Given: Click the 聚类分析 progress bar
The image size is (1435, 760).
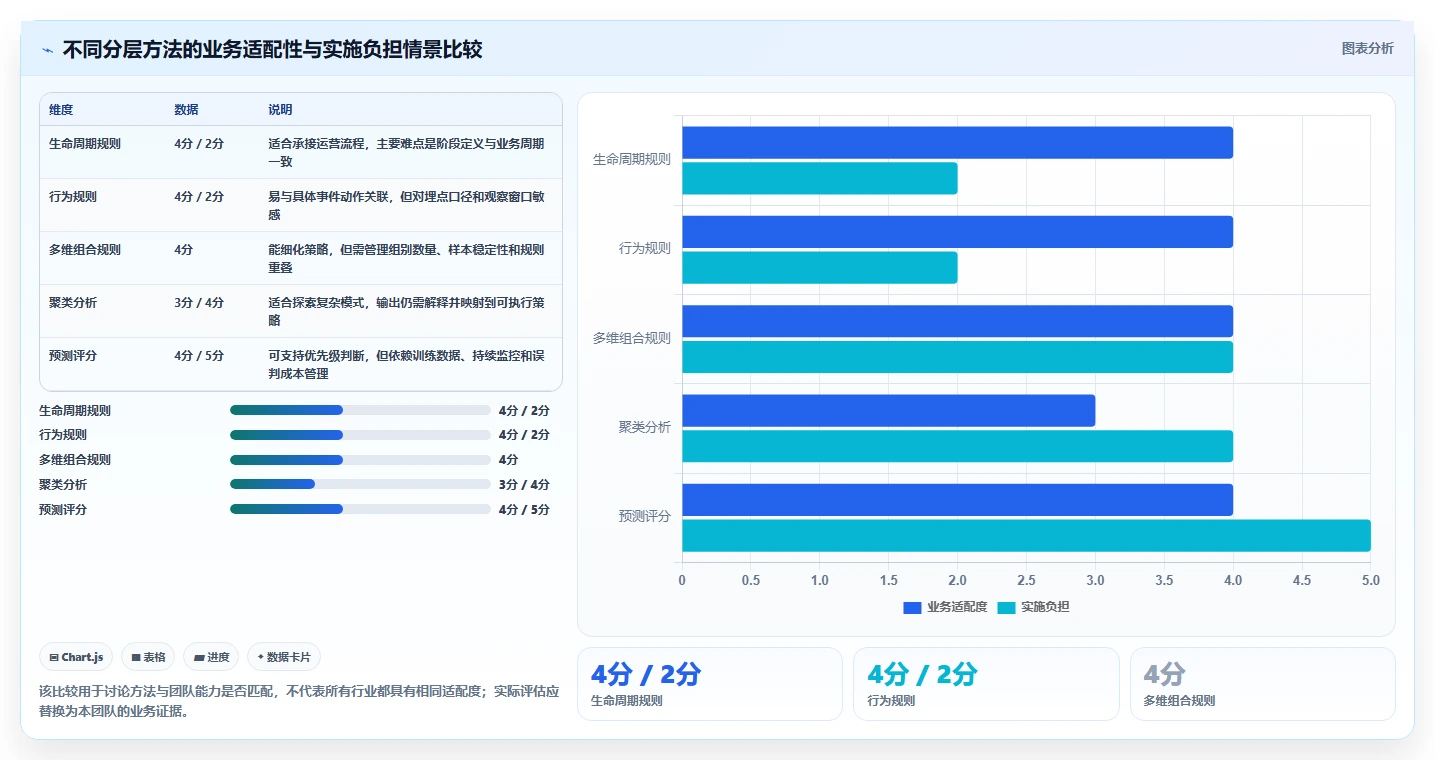Looking at the screenshot, I should pos(360,484).
